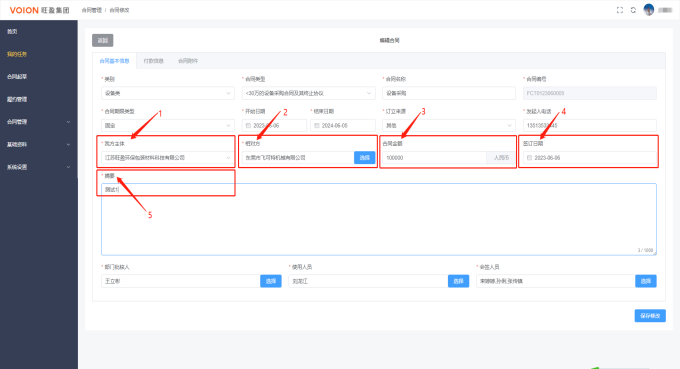Viewport: 680px width, 369px height.
Task: Open the 合同类型 dropdown
Action: click(308, 93)
